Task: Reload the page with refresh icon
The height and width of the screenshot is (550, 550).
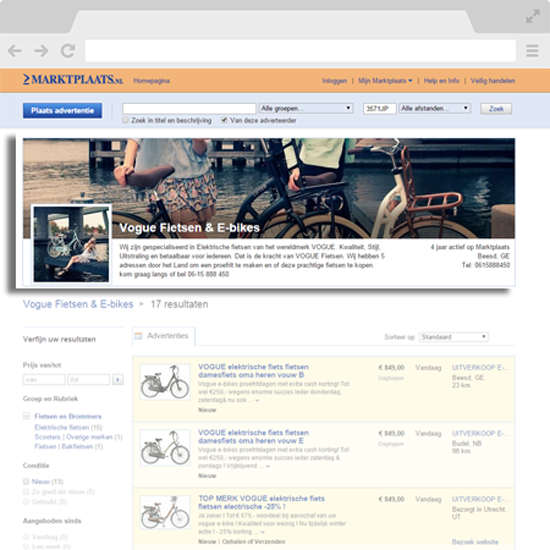Action: 68,51
